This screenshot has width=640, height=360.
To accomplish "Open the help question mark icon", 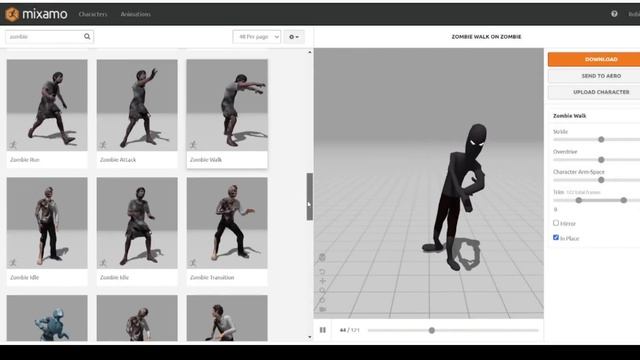I will point(614,14).
